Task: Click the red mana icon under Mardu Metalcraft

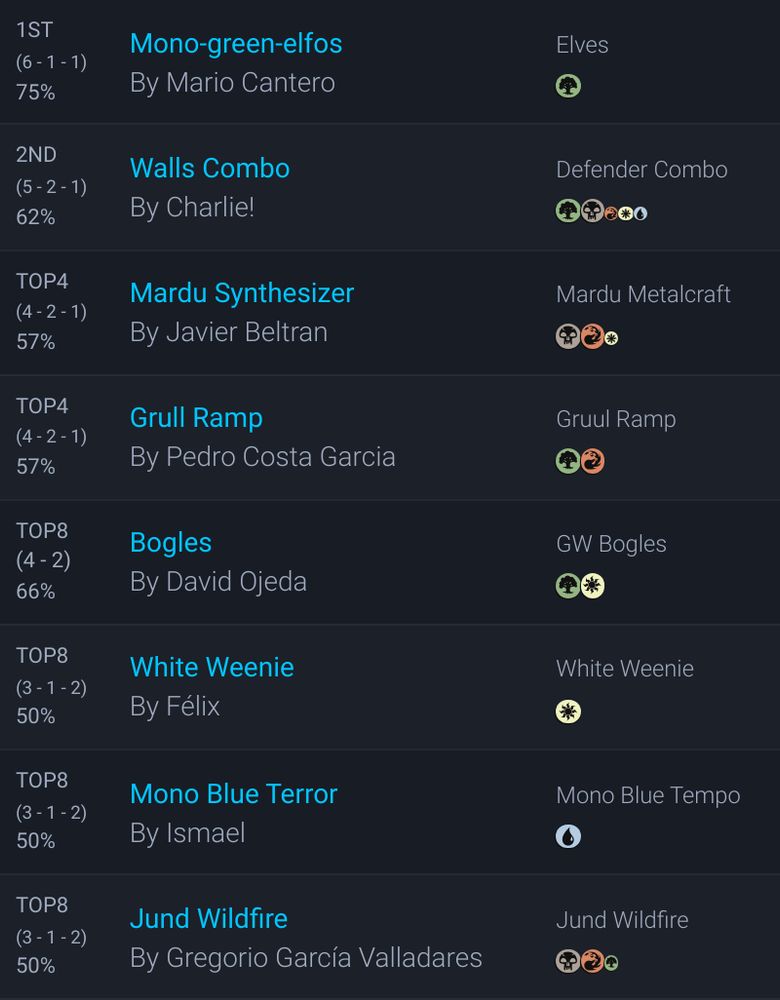Action: (x=592, y=336)
